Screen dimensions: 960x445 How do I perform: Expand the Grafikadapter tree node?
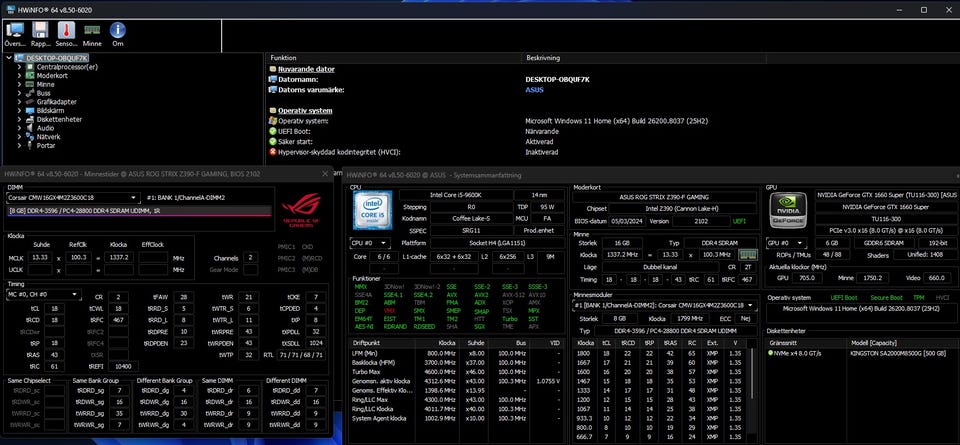20,102
